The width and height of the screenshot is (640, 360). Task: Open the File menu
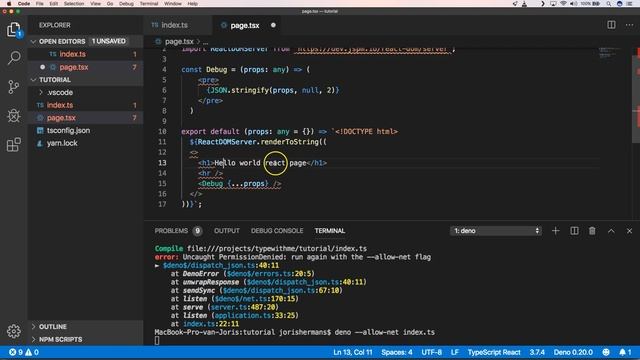40,3
